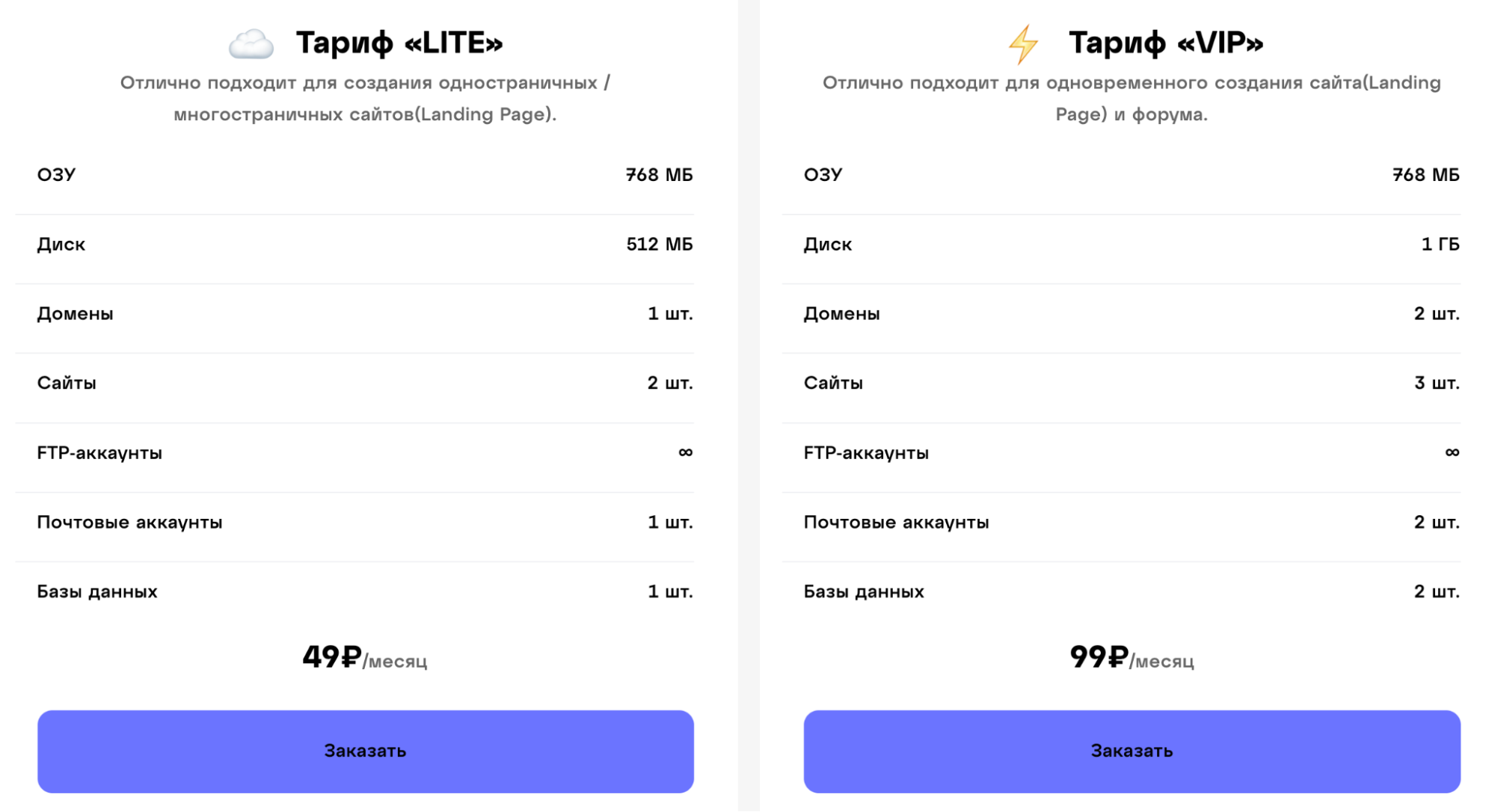Select the Тариф «VIP» heading

point(1165,43)
